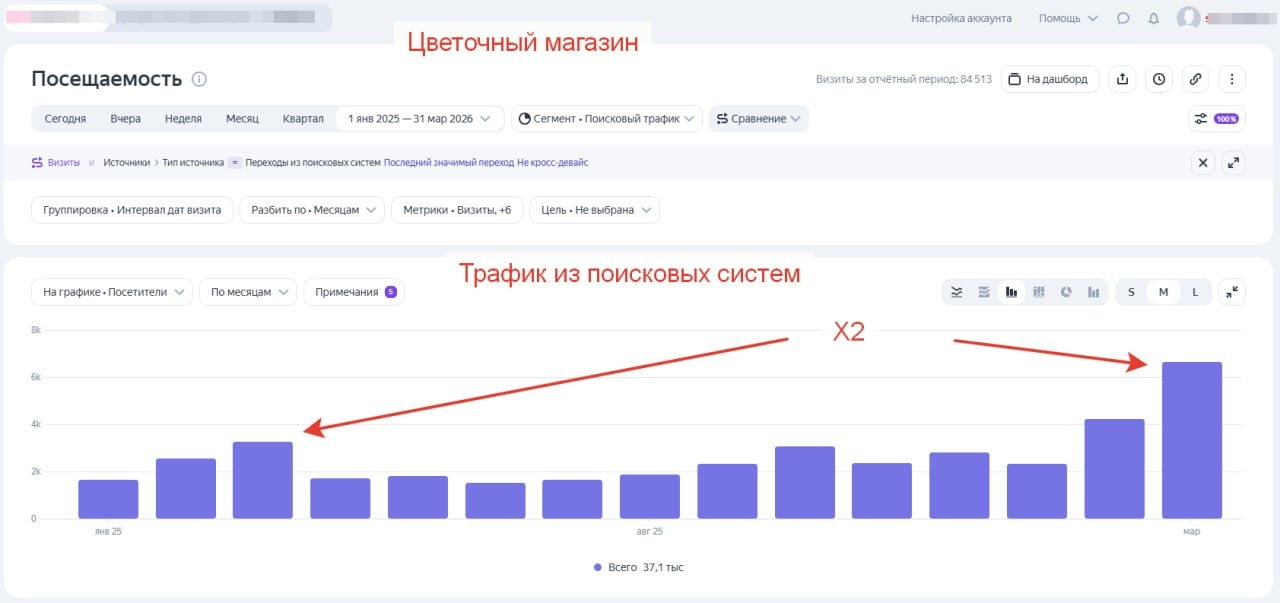1280x603 pixels.
Task: Select the Квартал period tab
Action: coord(303,118)
